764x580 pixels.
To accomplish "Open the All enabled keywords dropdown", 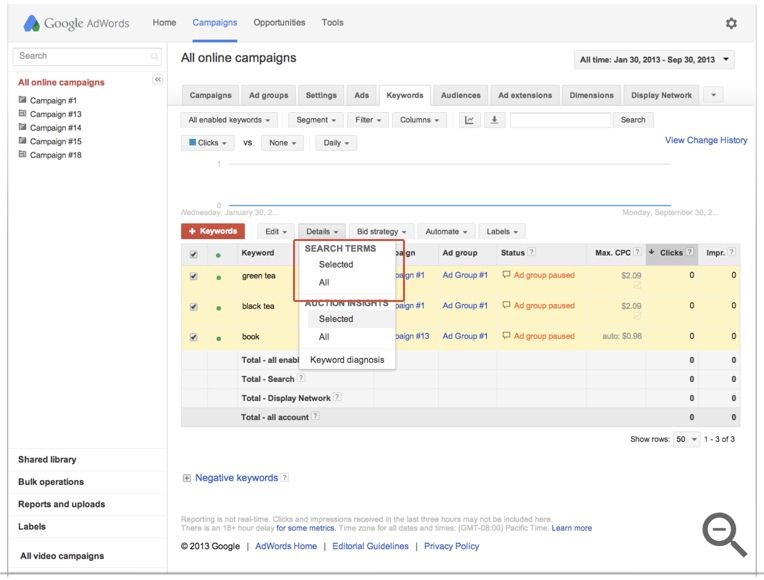I will [x=229, y=120].
